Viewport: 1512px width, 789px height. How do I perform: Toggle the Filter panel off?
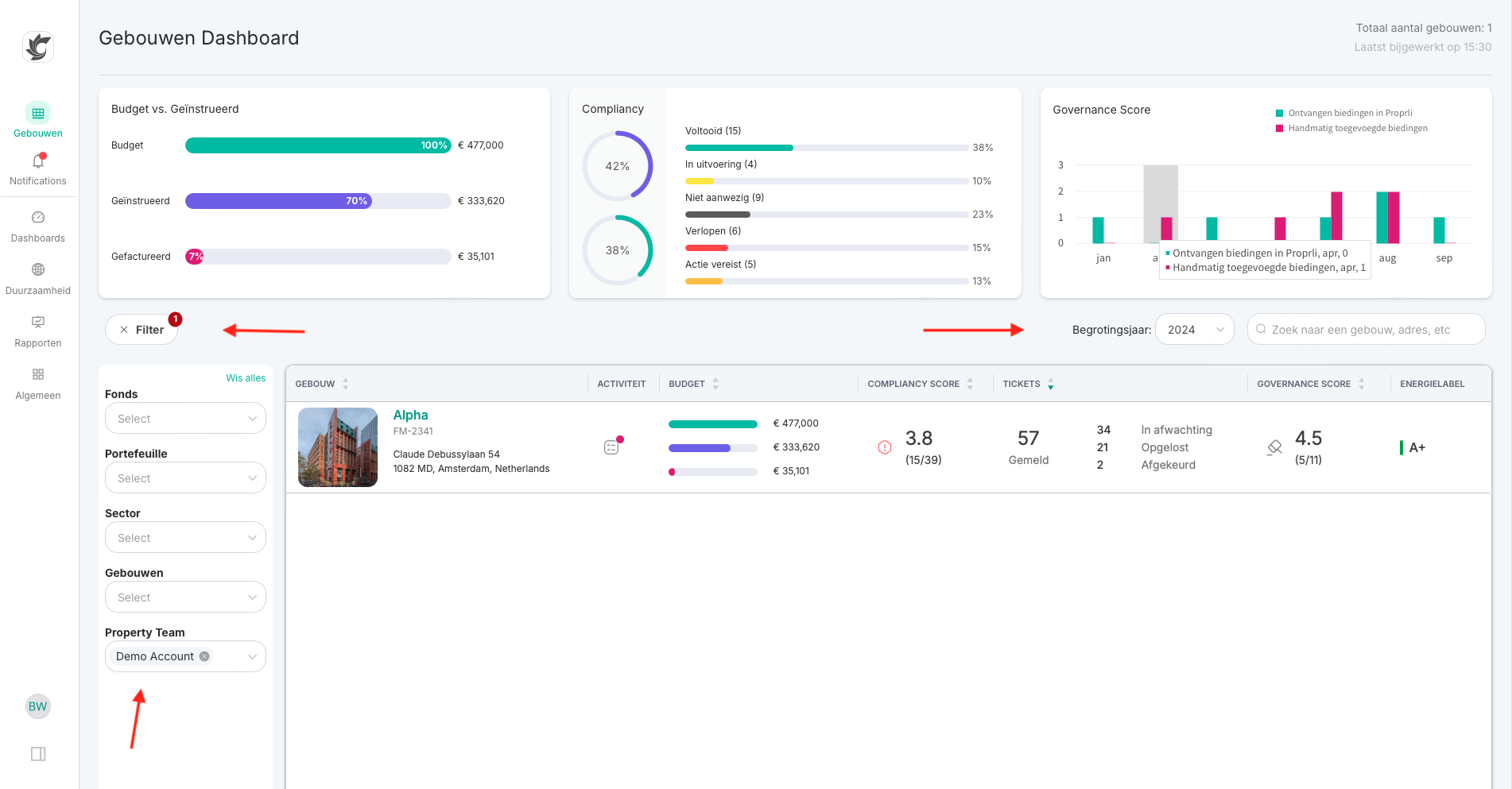pos(142,329)
